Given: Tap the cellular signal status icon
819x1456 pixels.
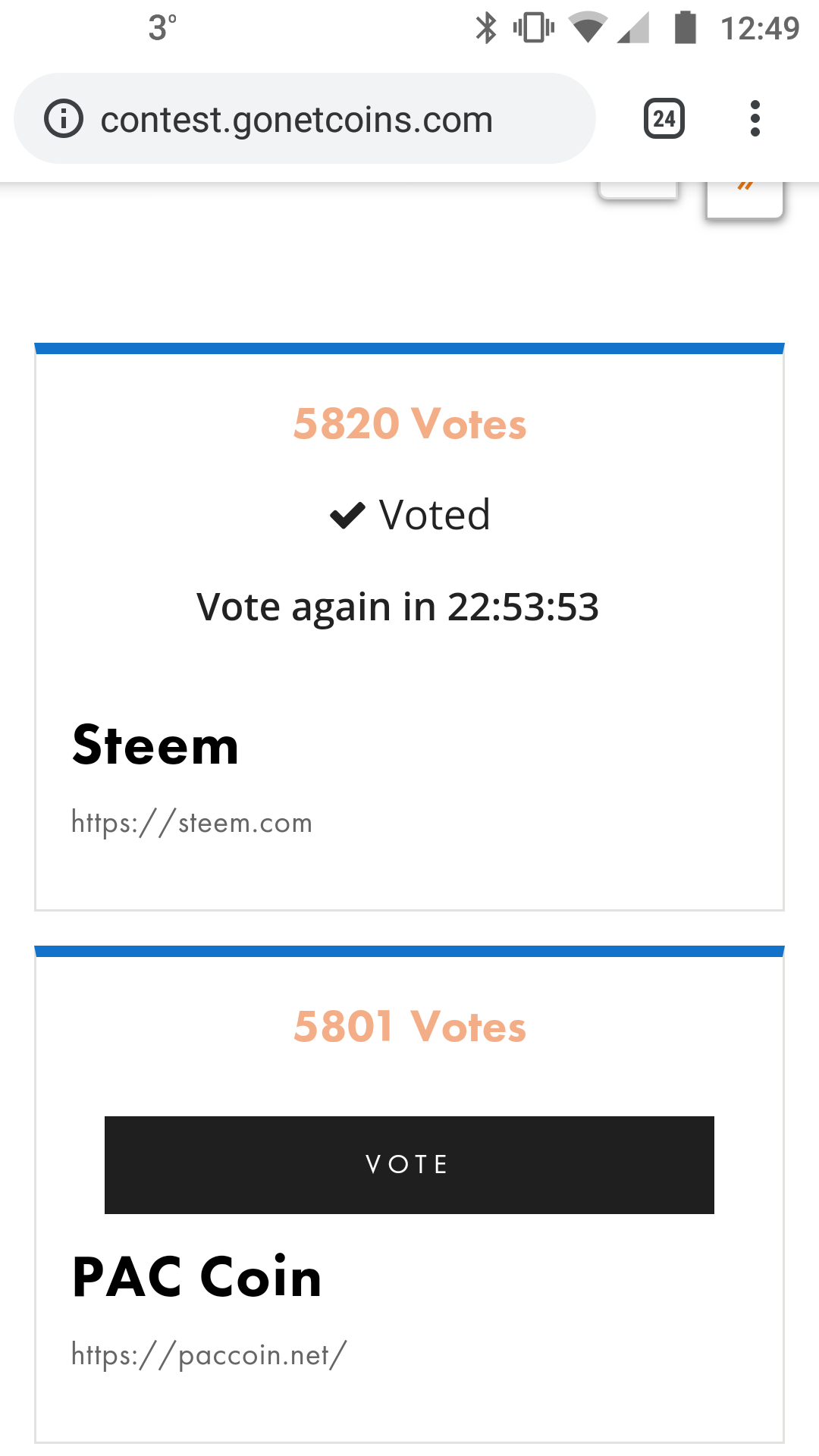Looking at the screenshot, I should (x=634, y=28).
